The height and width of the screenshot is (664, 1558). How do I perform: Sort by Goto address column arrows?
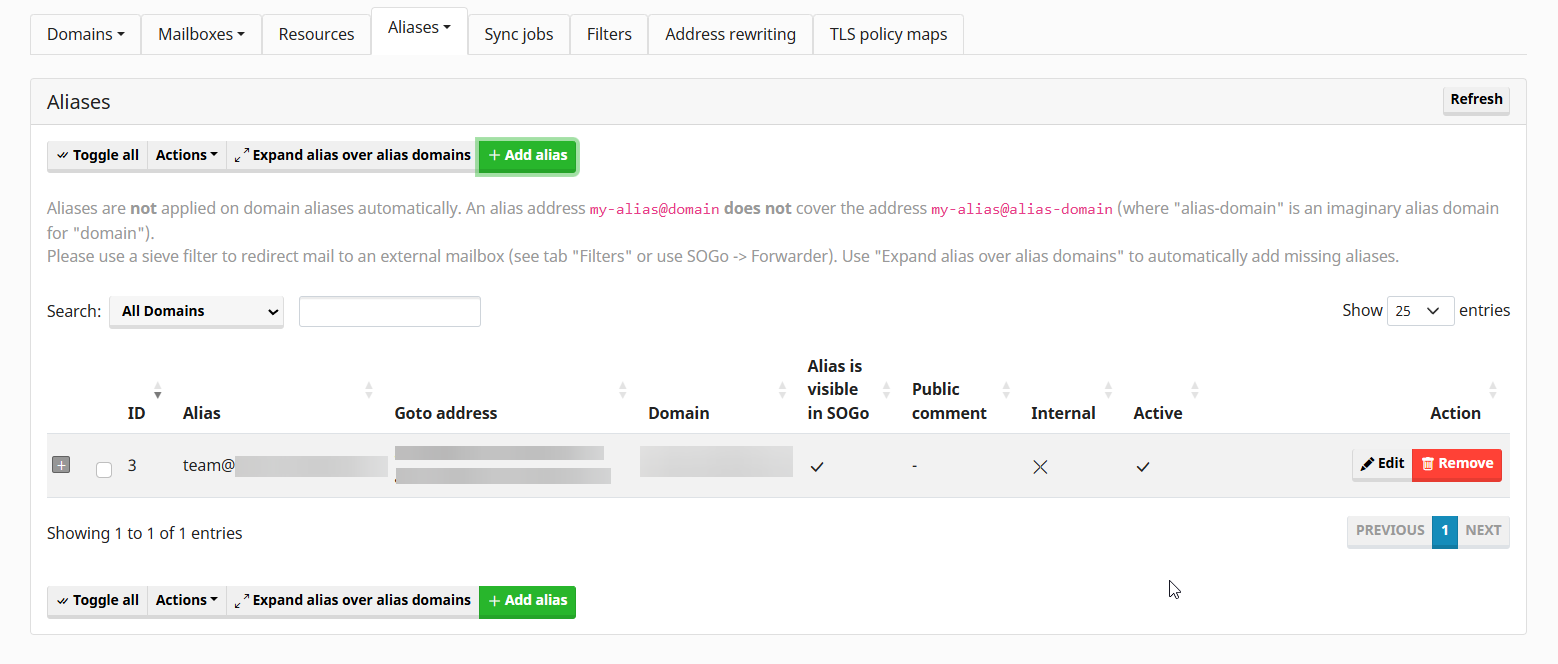coord(623,390)
